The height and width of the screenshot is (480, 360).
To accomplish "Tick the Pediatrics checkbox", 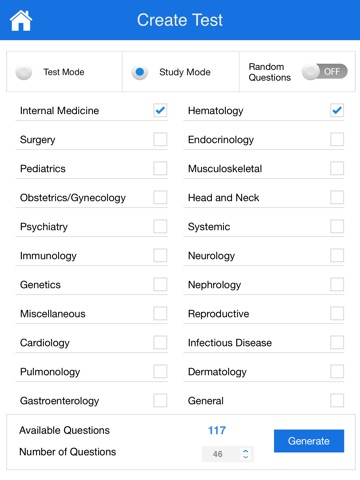I will (x=160, y=168).
